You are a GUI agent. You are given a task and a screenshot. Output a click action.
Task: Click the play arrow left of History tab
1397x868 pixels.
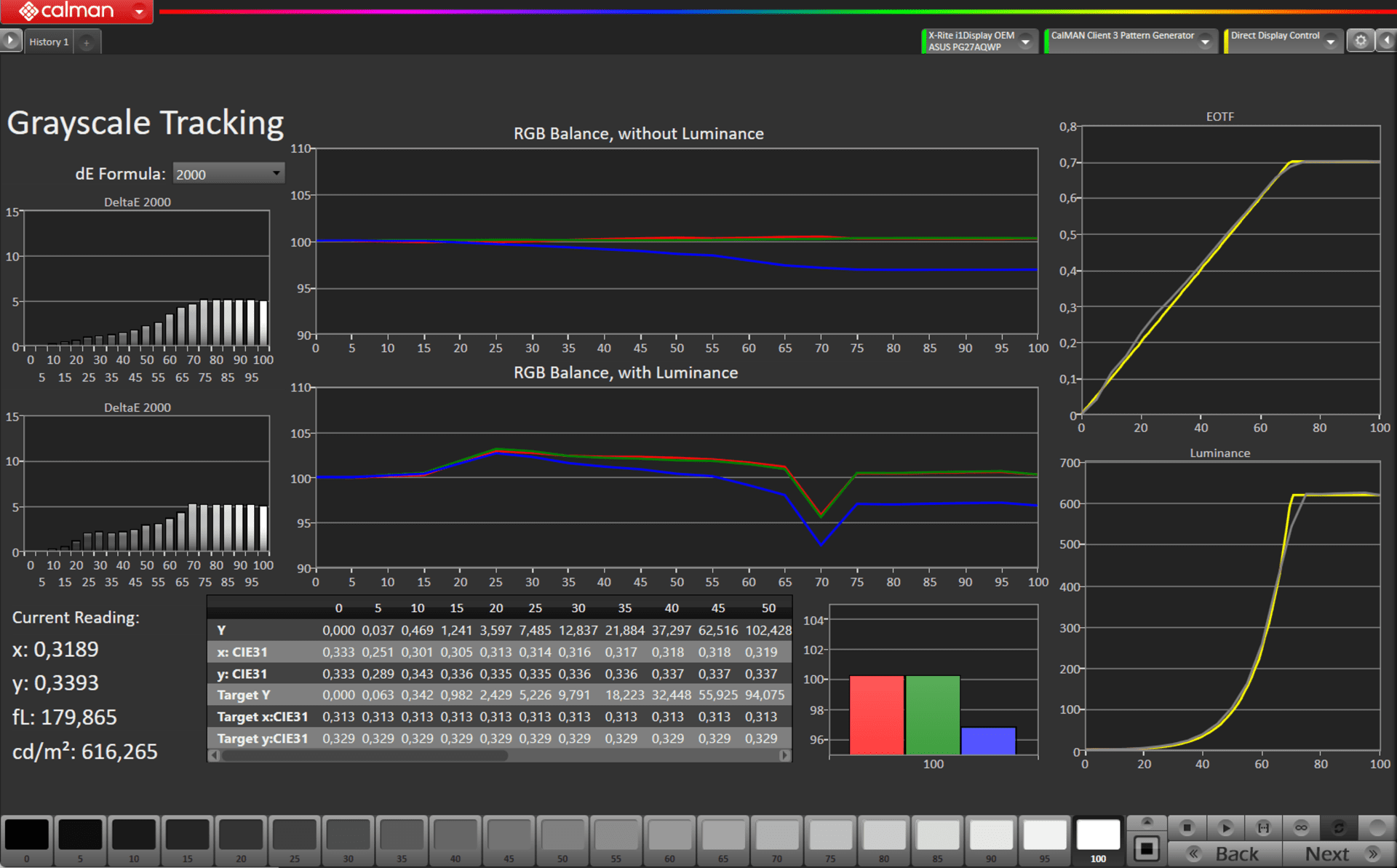pyautogui.click(x=11, y=40)
